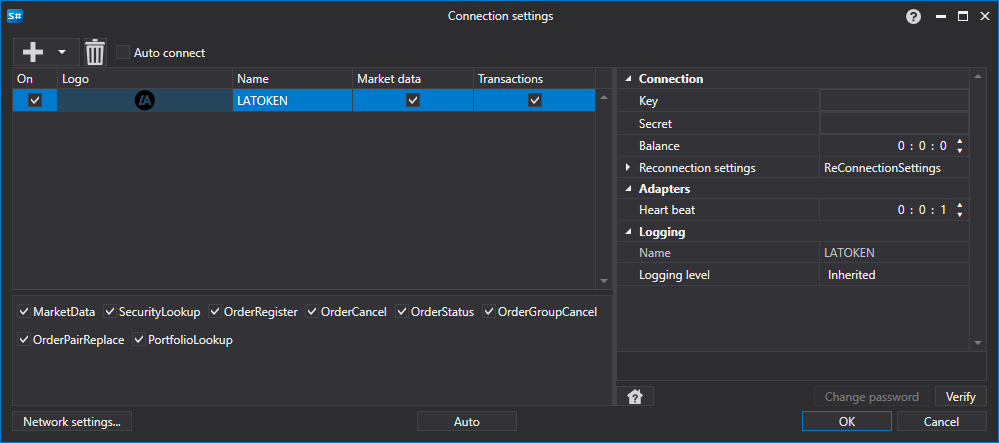Click property grid scroll up arrow
The height and width of the screenshot is (443, 999).
(x=978, y=78)
